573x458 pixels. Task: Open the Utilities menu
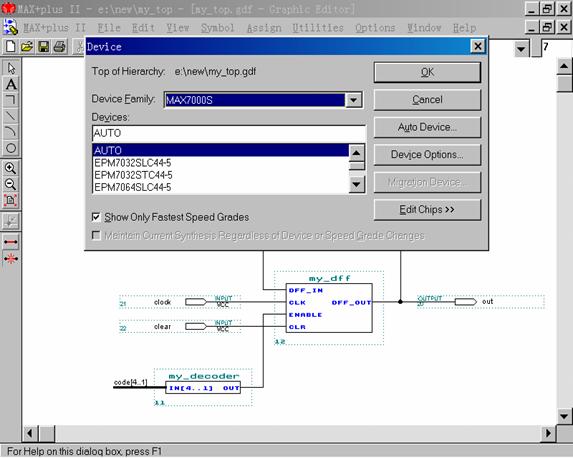(x=318, y=28)
